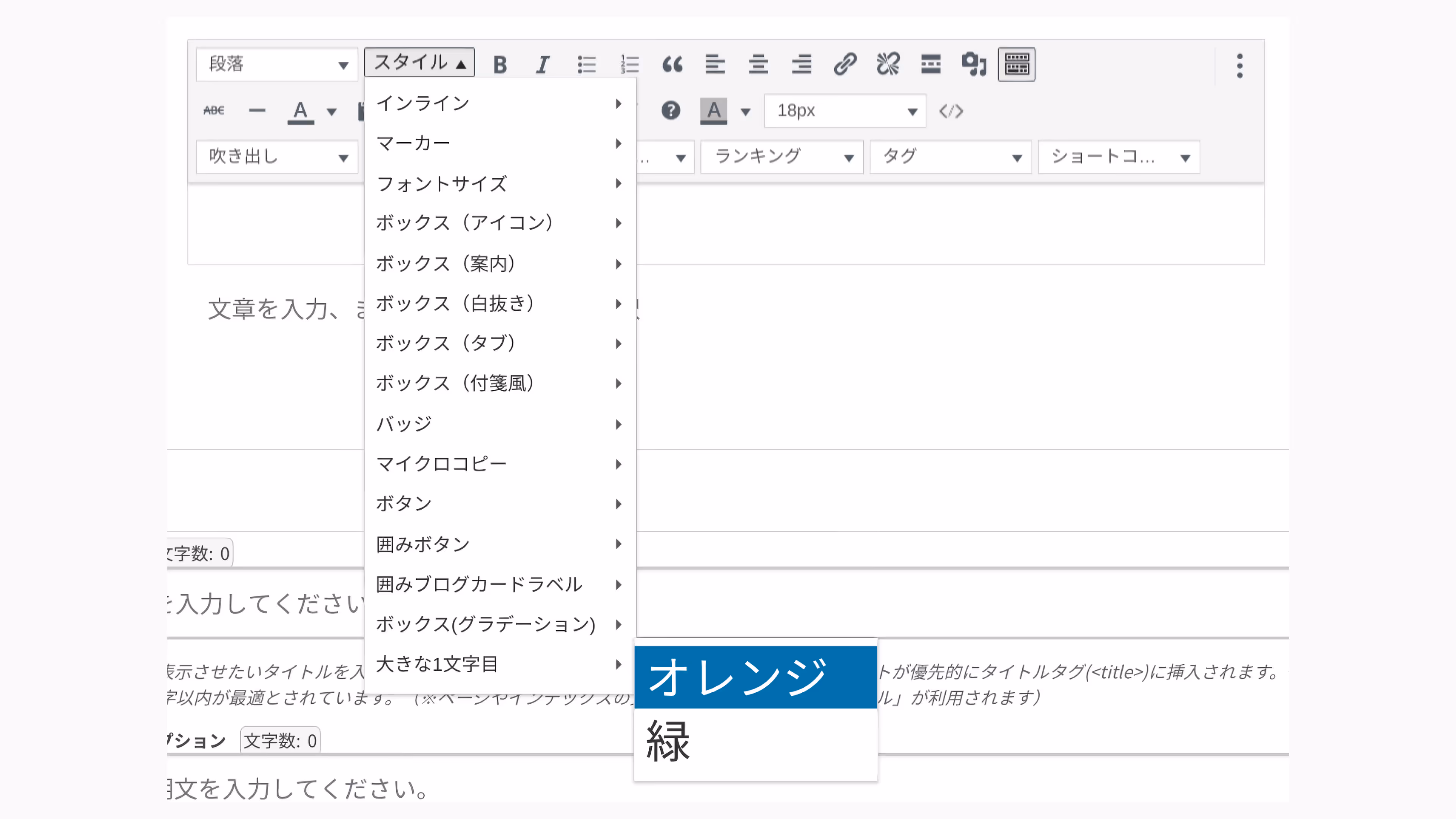Apply blockquote formatting
This screenshot has width=1456, height=819.
[672, 64]
